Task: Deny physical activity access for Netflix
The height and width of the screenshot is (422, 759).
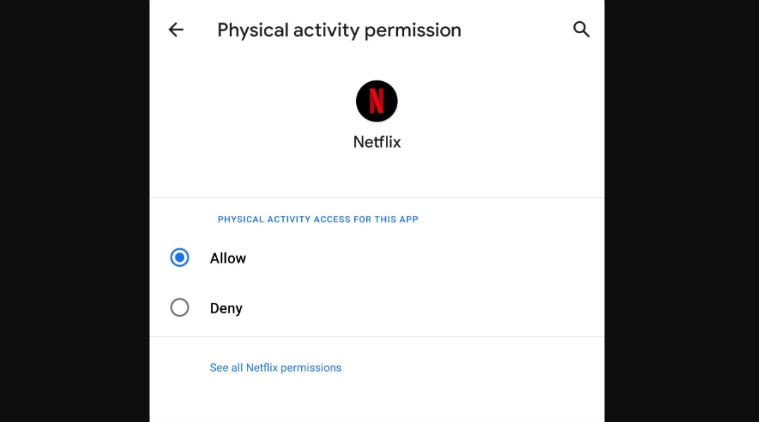Action: click(180, 308)
